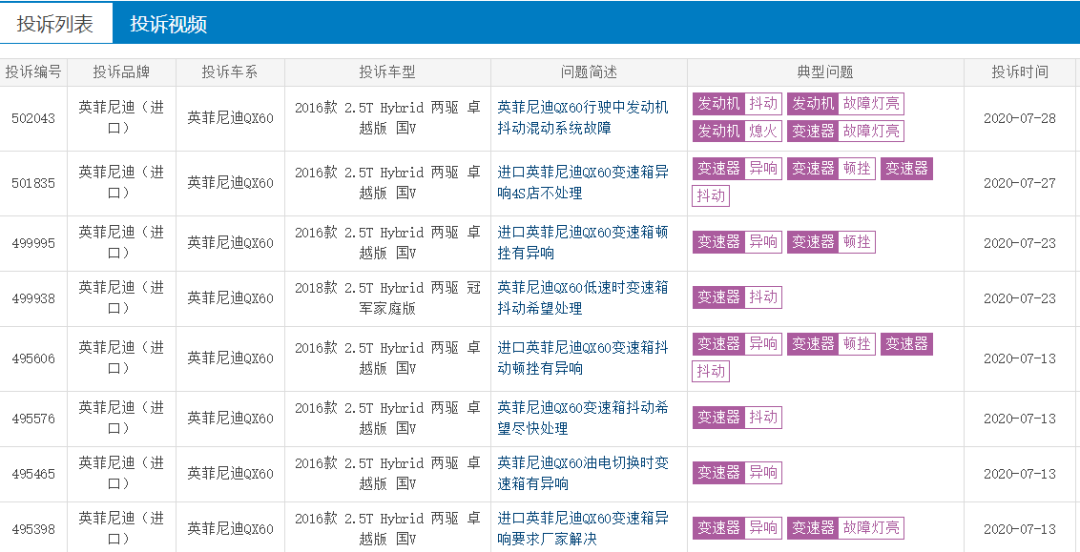
Task: Click the 变速器 故障灯亮 tag in row 495398
Action: [845, 529]
